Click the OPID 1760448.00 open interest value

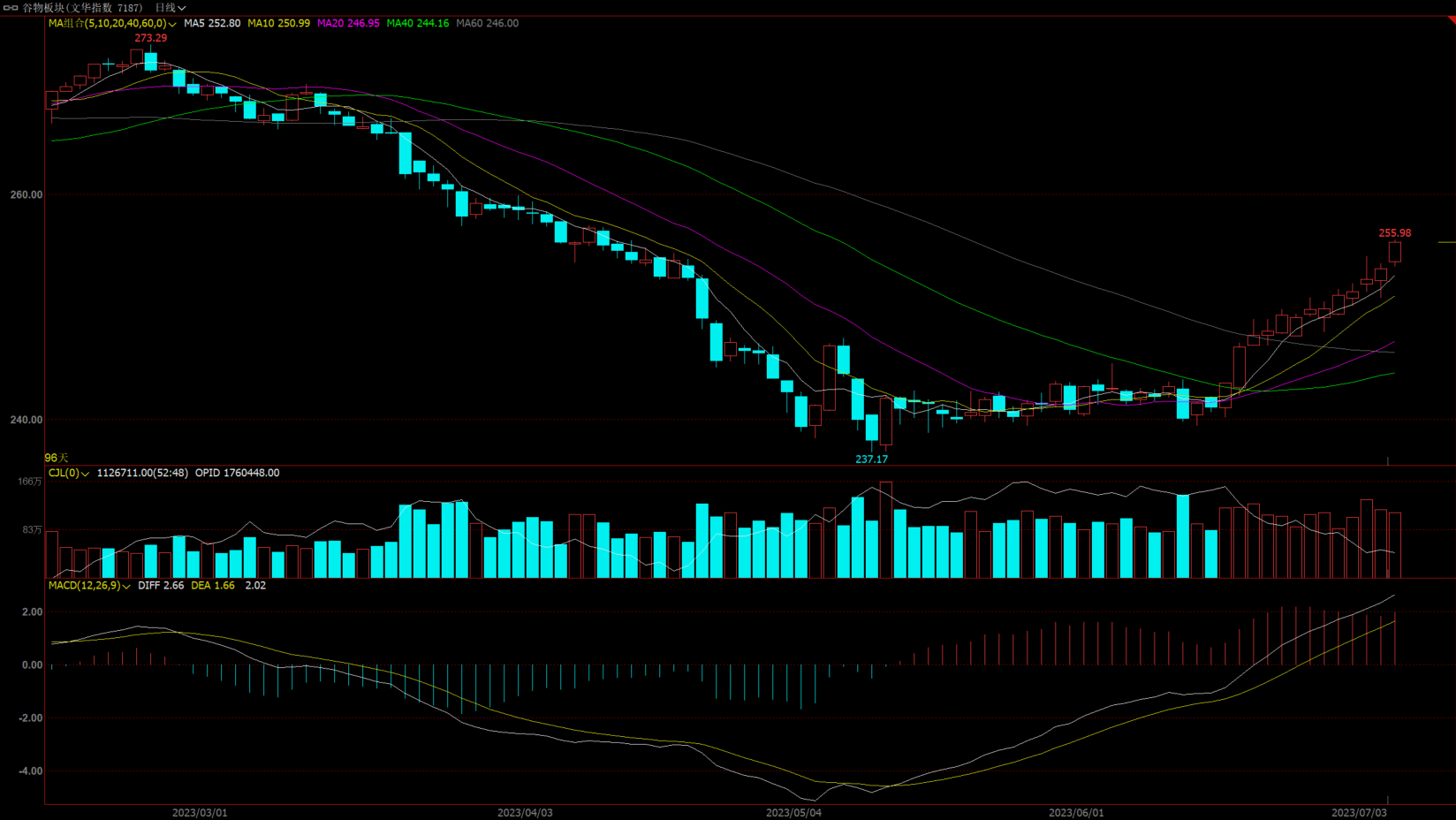click(238, 473)
